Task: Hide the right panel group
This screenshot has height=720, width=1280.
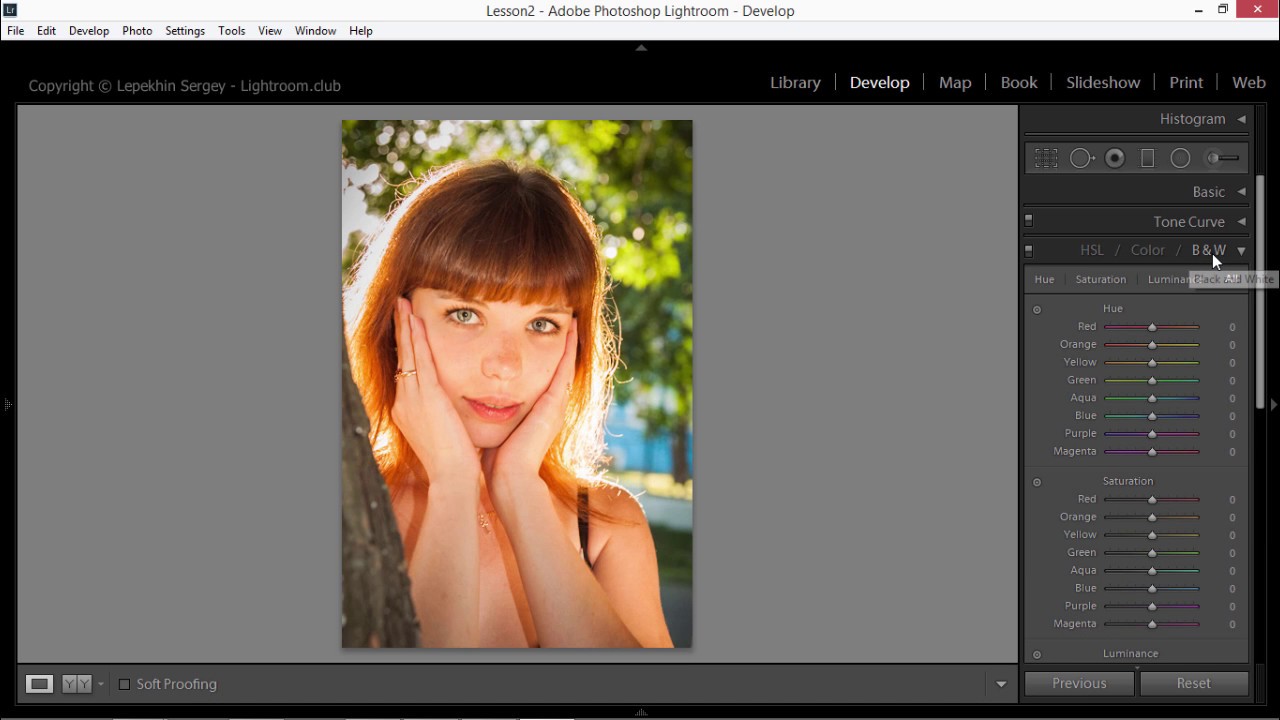Action: pos(1273,405)
